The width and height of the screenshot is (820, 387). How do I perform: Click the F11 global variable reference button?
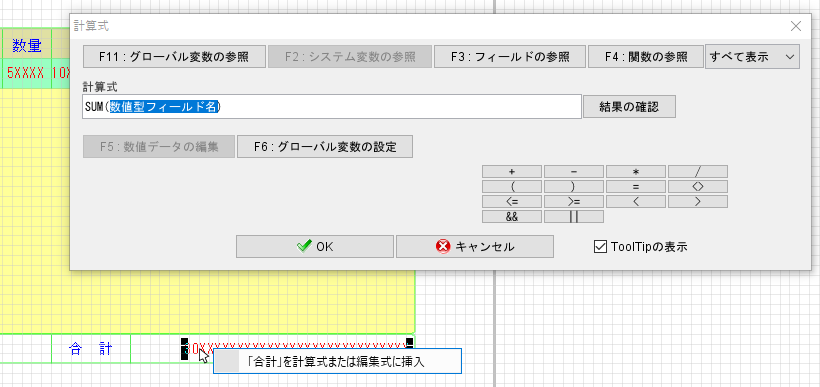click(x=174, y=56)
